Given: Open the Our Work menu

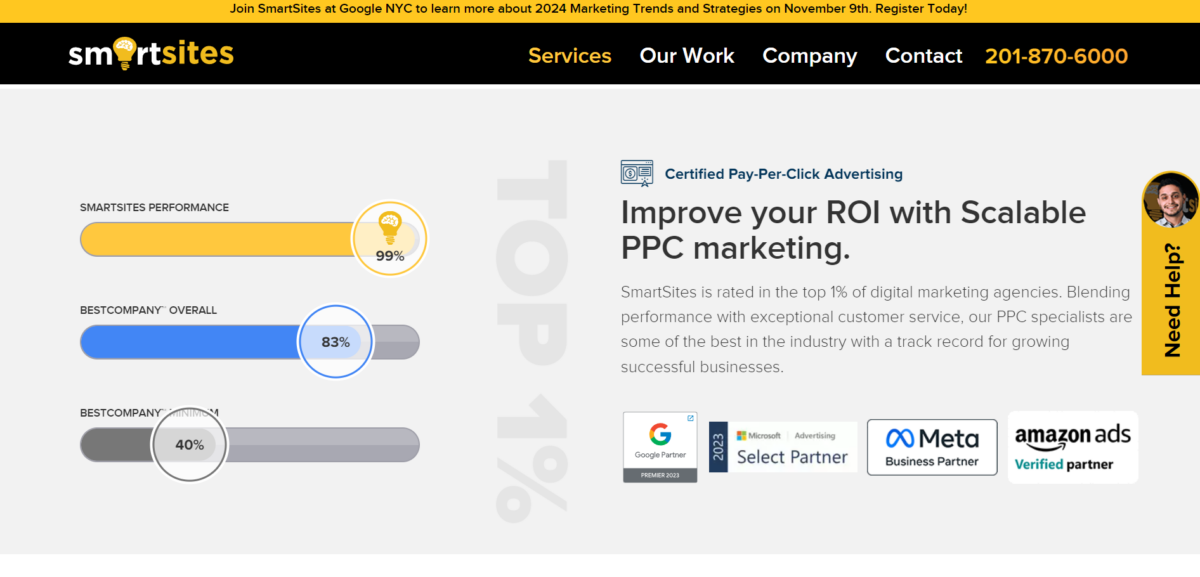Looking at the screenshot, I should [687, 56].
